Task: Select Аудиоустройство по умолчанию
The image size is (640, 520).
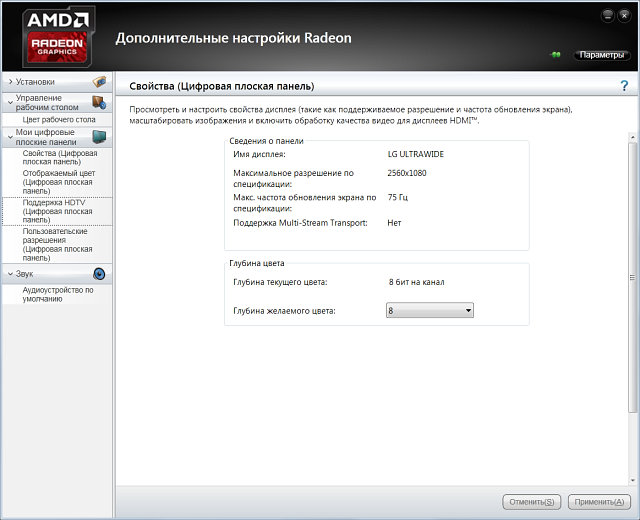Action: click(x=59, y=294)
